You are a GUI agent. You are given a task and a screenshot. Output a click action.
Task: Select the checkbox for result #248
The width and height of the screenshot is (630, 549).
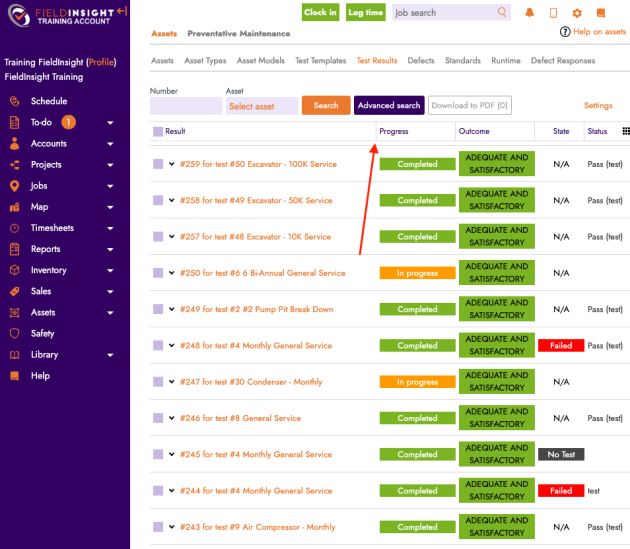coord(158,346)
